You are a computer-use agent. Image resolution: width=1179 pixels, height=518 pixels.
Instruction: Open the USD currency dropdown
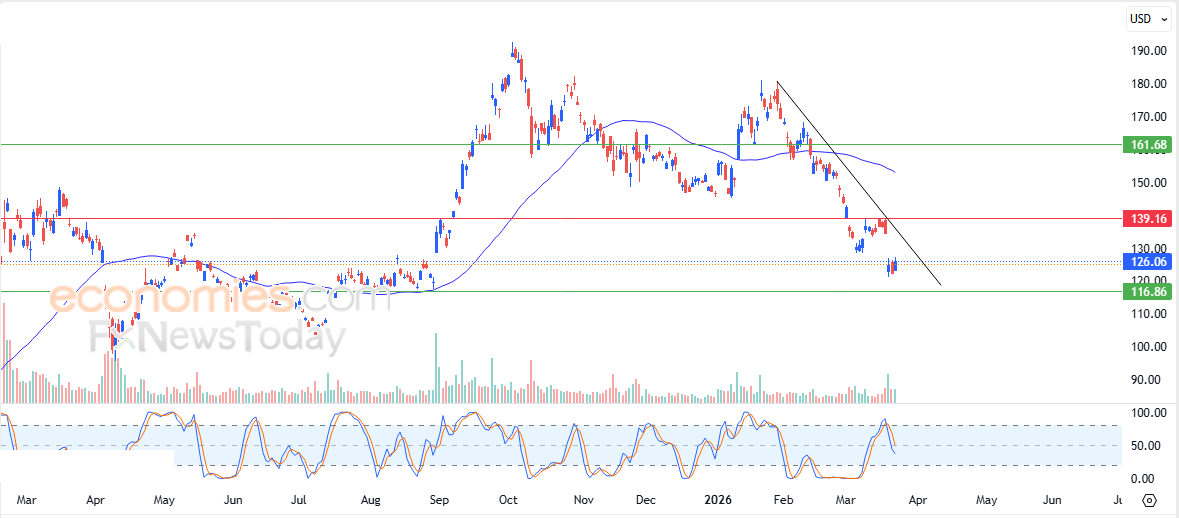click(x=1146, y=18)
